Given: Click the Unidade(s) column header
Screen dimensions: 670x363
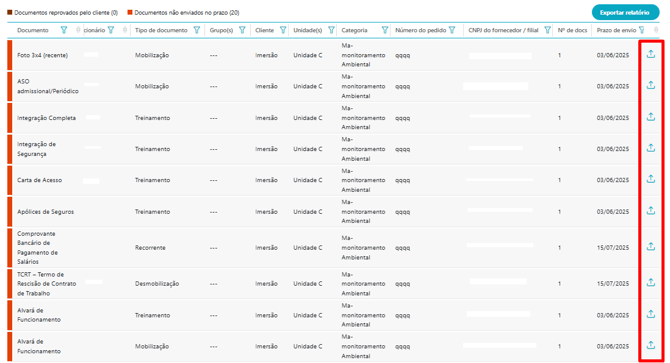Looking at the screenshot, I should pos(308,30).
